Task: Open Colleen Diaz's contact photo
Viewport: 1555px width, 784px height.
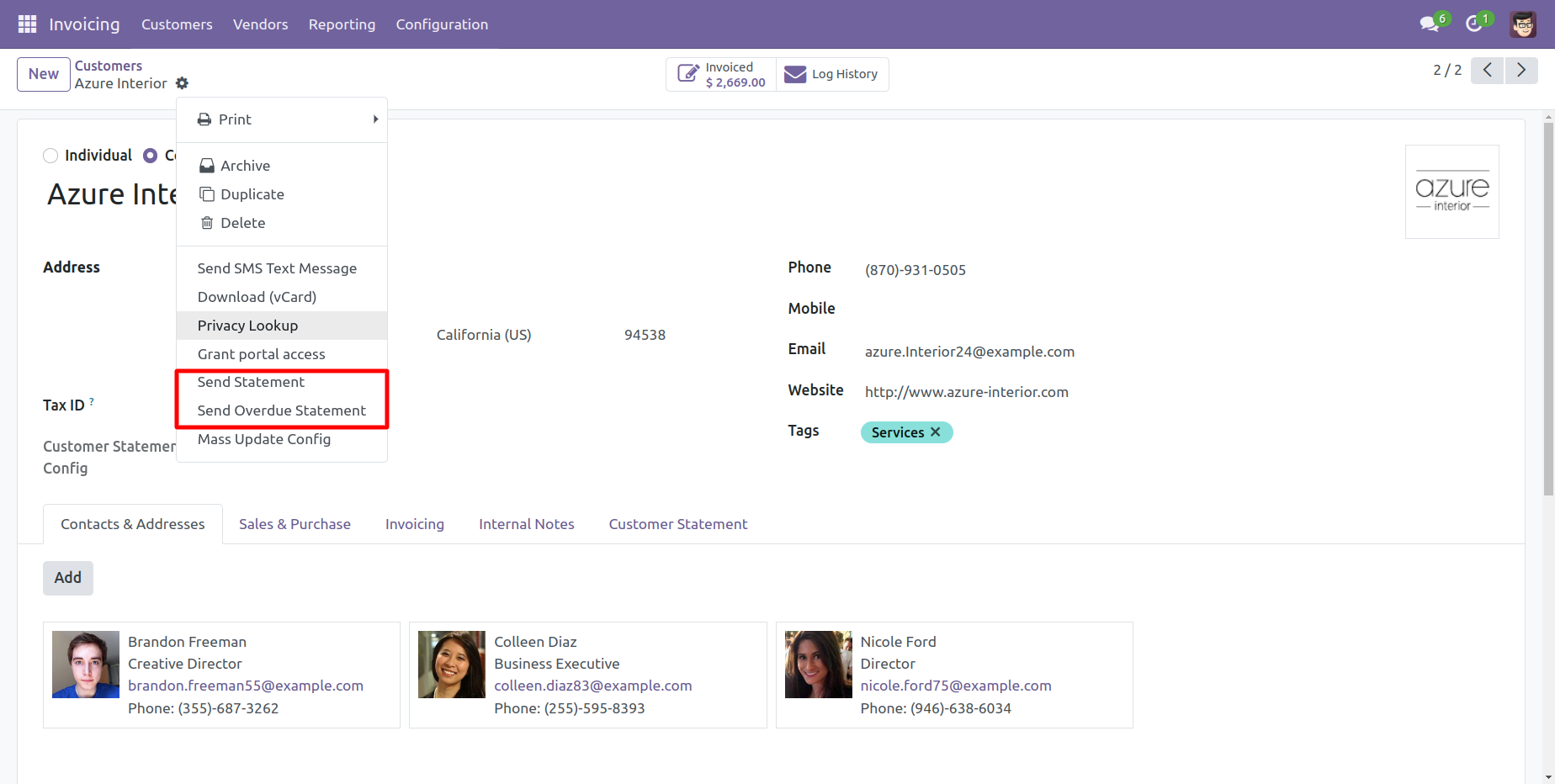Action: coord(452,665)
